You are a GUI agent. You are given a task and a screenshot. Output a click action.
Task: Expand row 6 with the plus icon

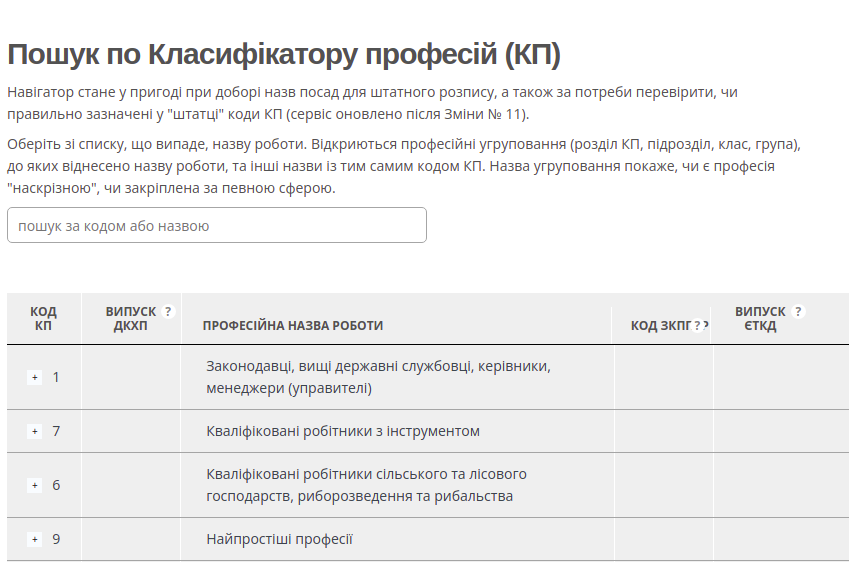pyautogui.click(x=34, y=485)
